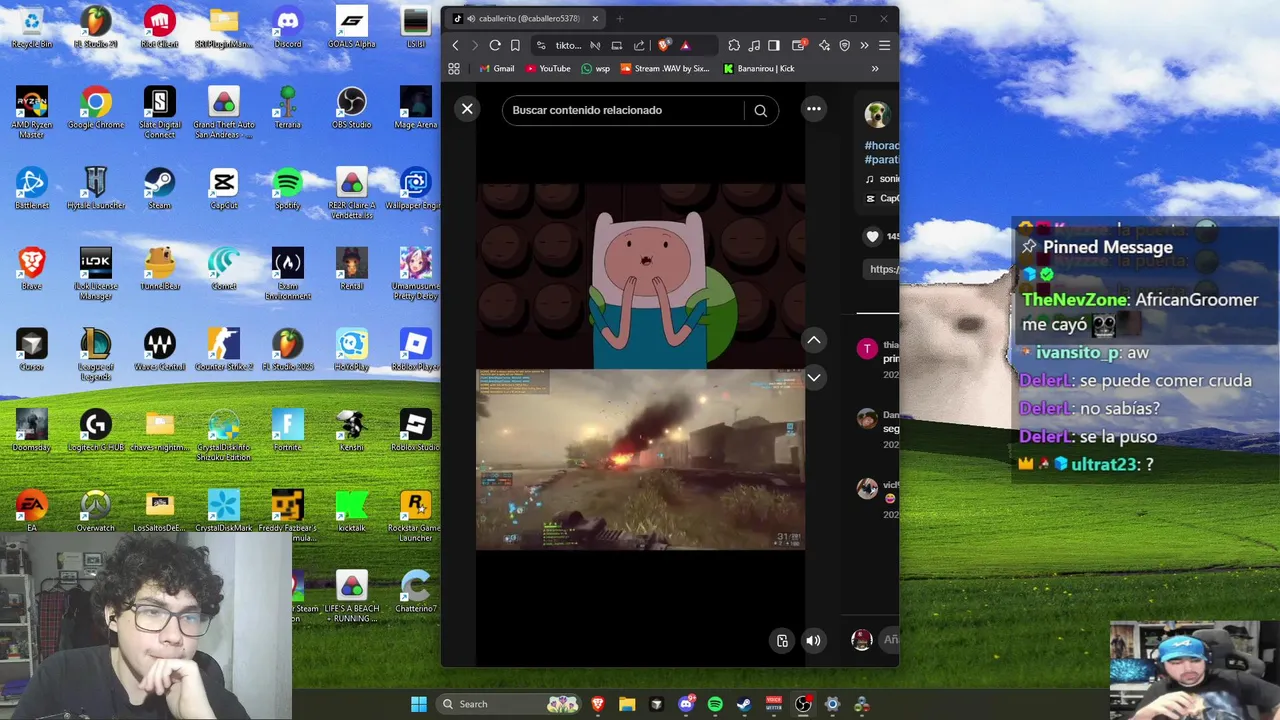Open Google Chrome desktop shortcut
The image size is (1280, 720).
[x=96, y=108]
